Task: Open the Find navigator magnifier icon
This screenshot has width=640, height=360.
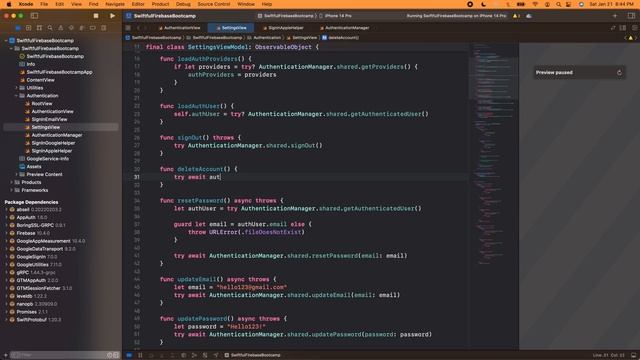Action: tap(50, 28)
